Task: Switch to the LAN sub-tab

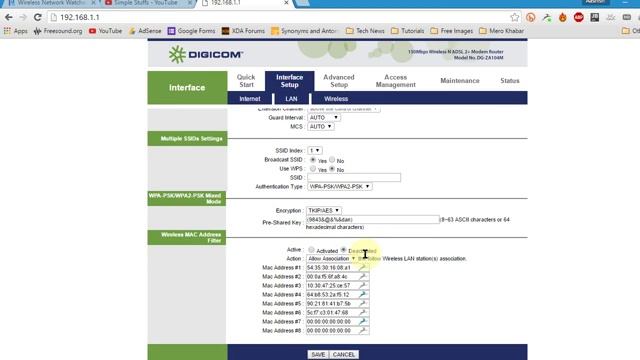Action: 291,99
